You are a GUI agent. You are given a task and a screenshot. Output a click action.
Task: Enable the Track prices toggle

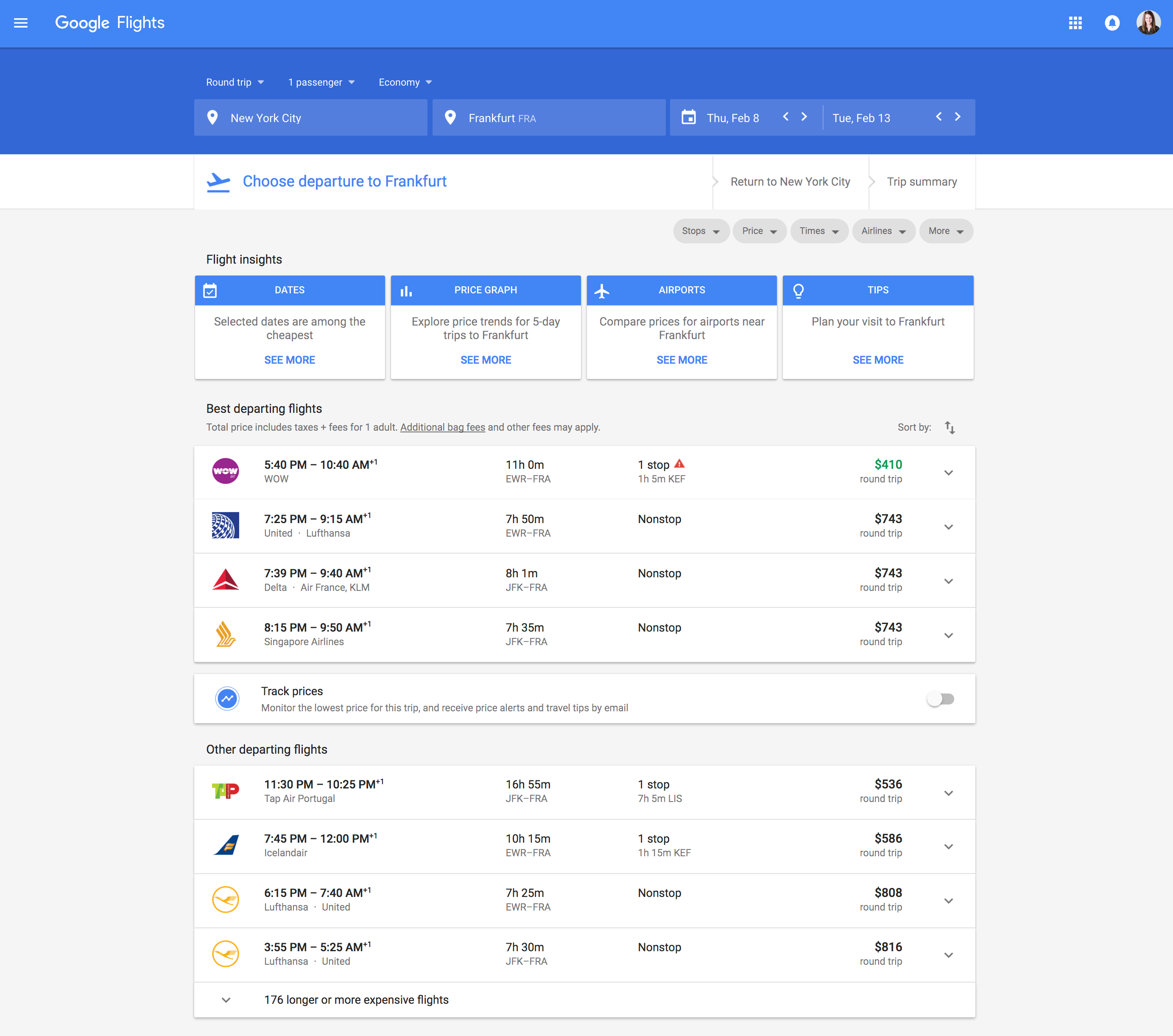(940, 699)
